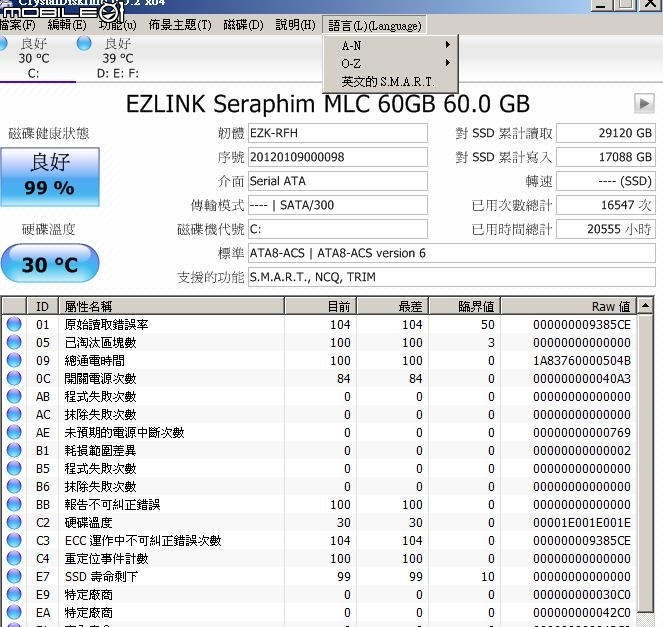The width and height of the screenshot is (663, 627).
Task: Open the 磁碟(D) menu
Action: [x=243, y=25]
